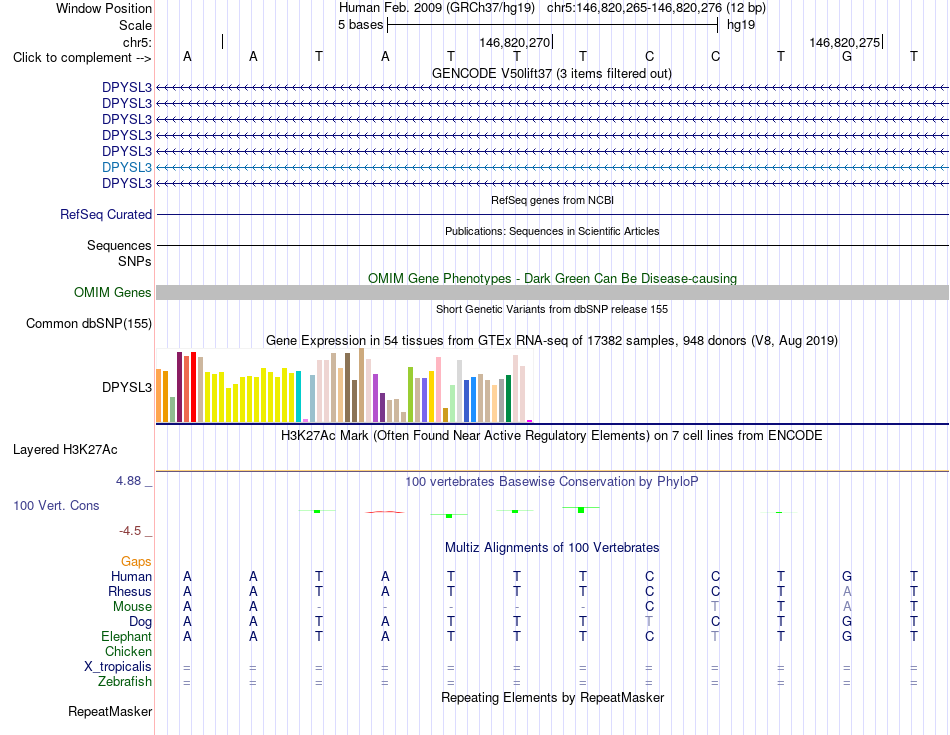Click the faded T base in the Dog row
The width and height of the screenshot is (950, 735).
649,622
